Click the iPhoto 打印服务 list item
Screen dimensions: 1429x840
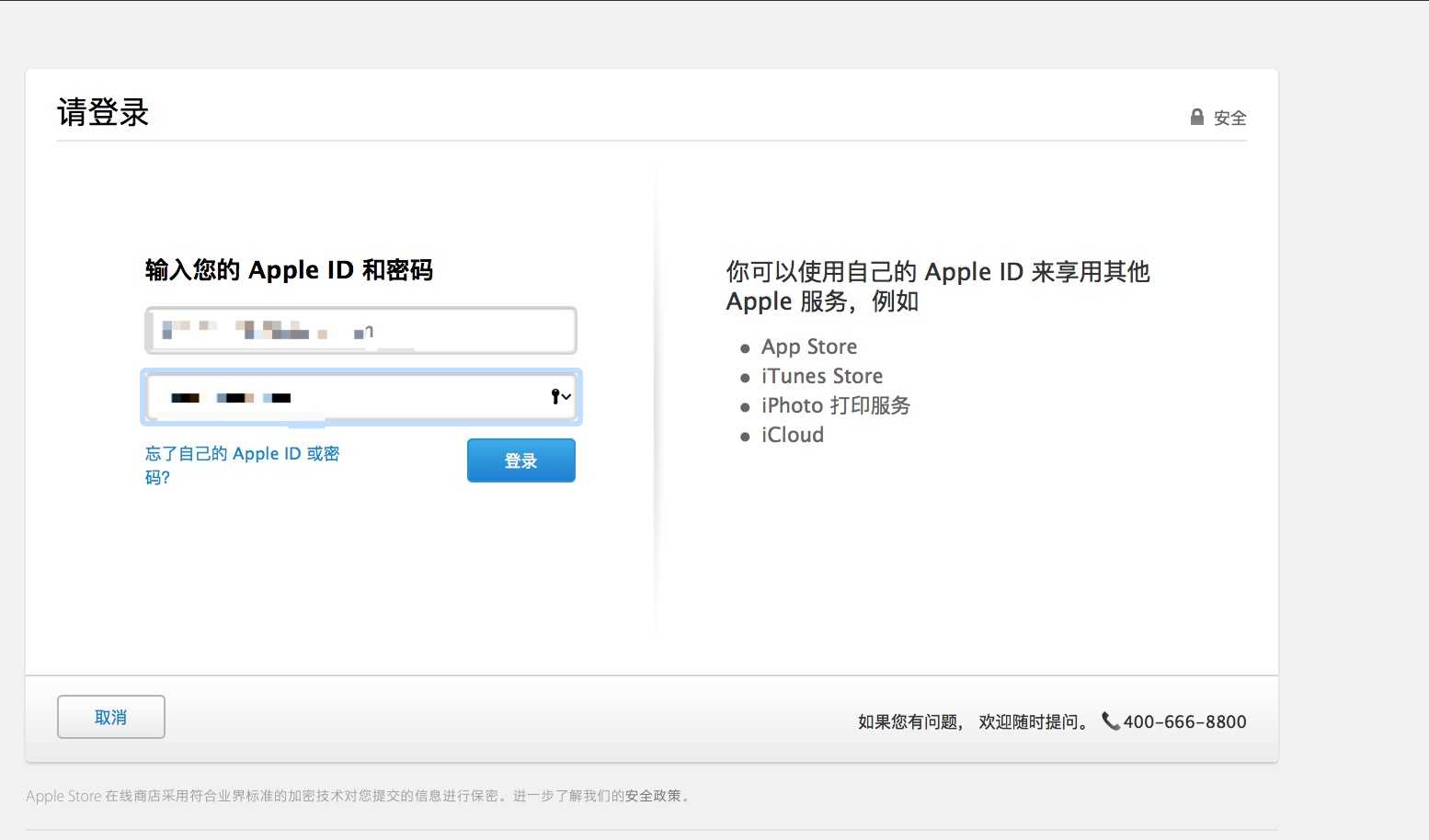click(x=836, y=405)
